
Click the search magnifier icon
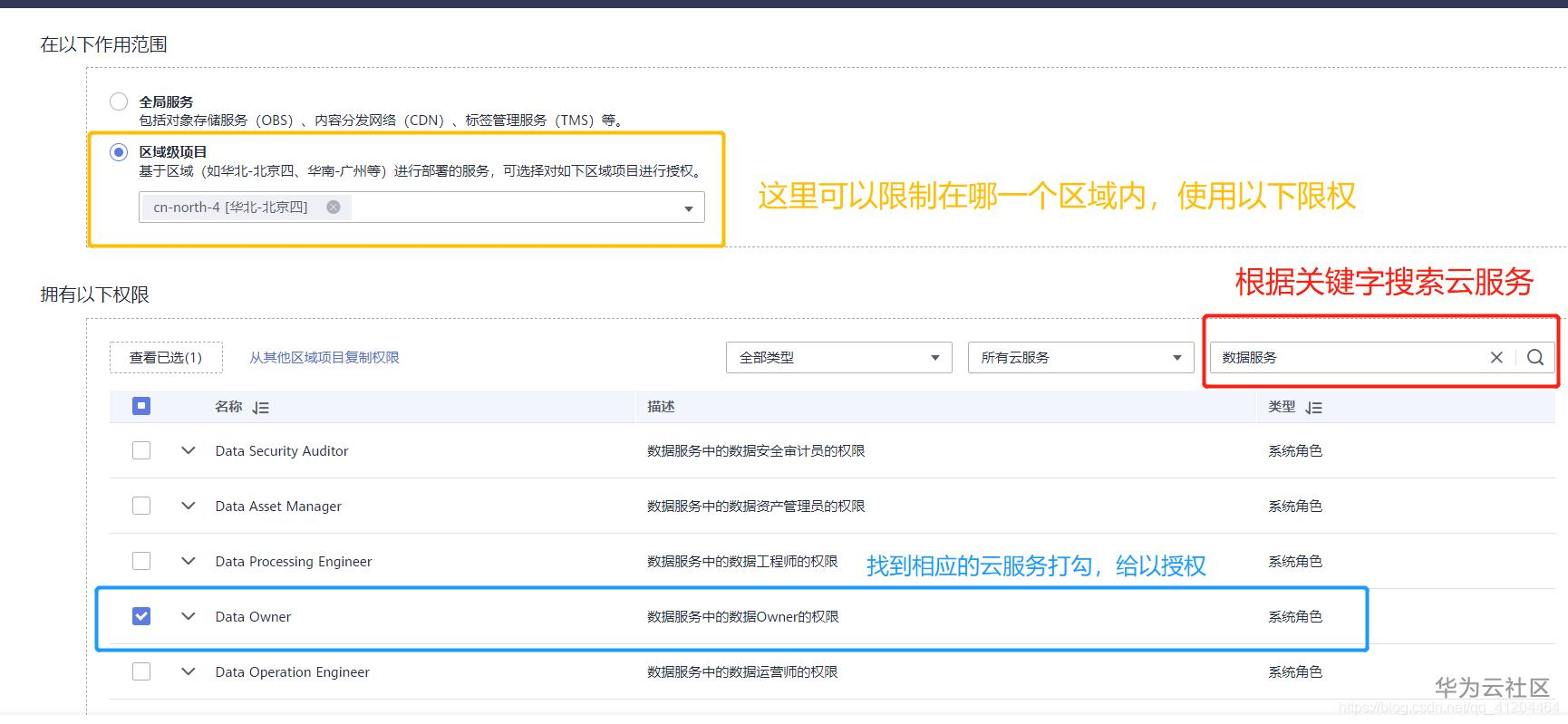(x=1535, y=357)
